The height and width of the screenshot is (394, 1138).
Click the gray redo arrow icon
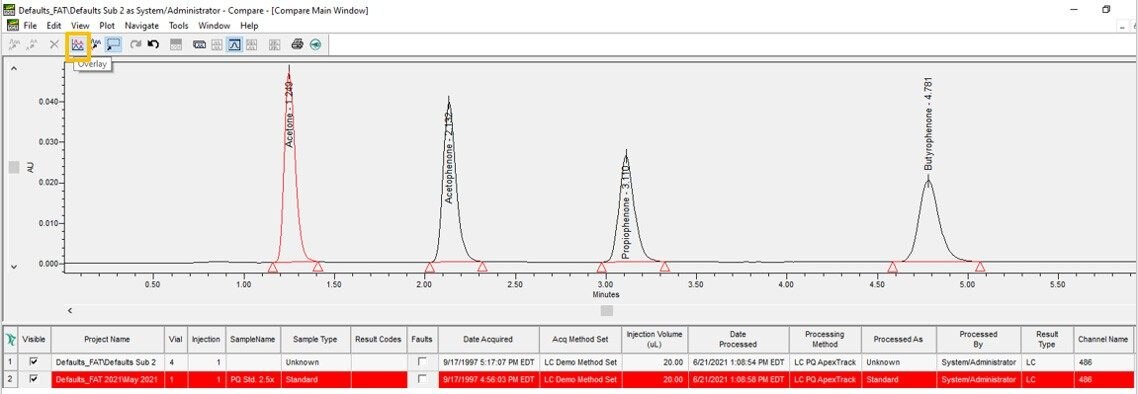pyautogui.click(x=135, y=44)
